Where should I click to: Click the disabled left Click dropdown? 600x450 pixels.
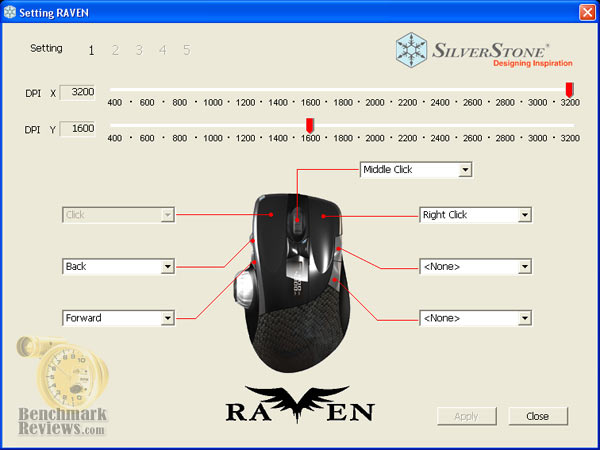pos(118,215)
